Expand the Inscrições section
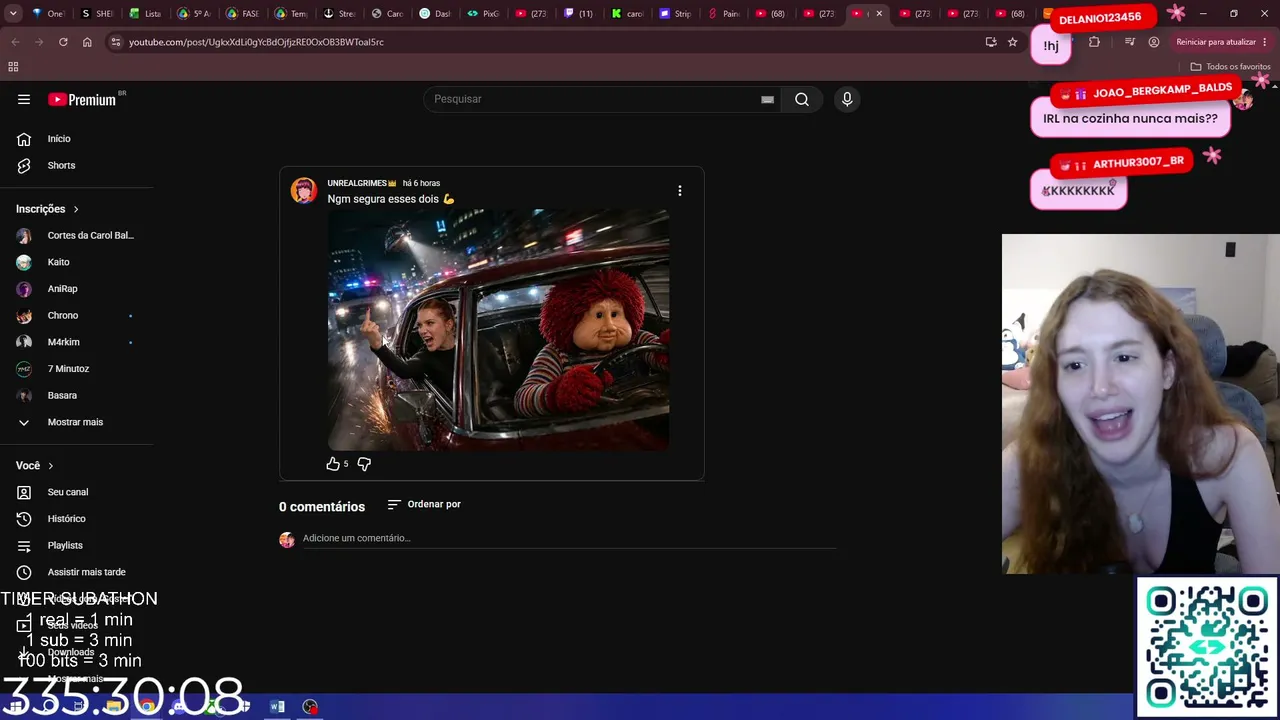 [48, 209]
